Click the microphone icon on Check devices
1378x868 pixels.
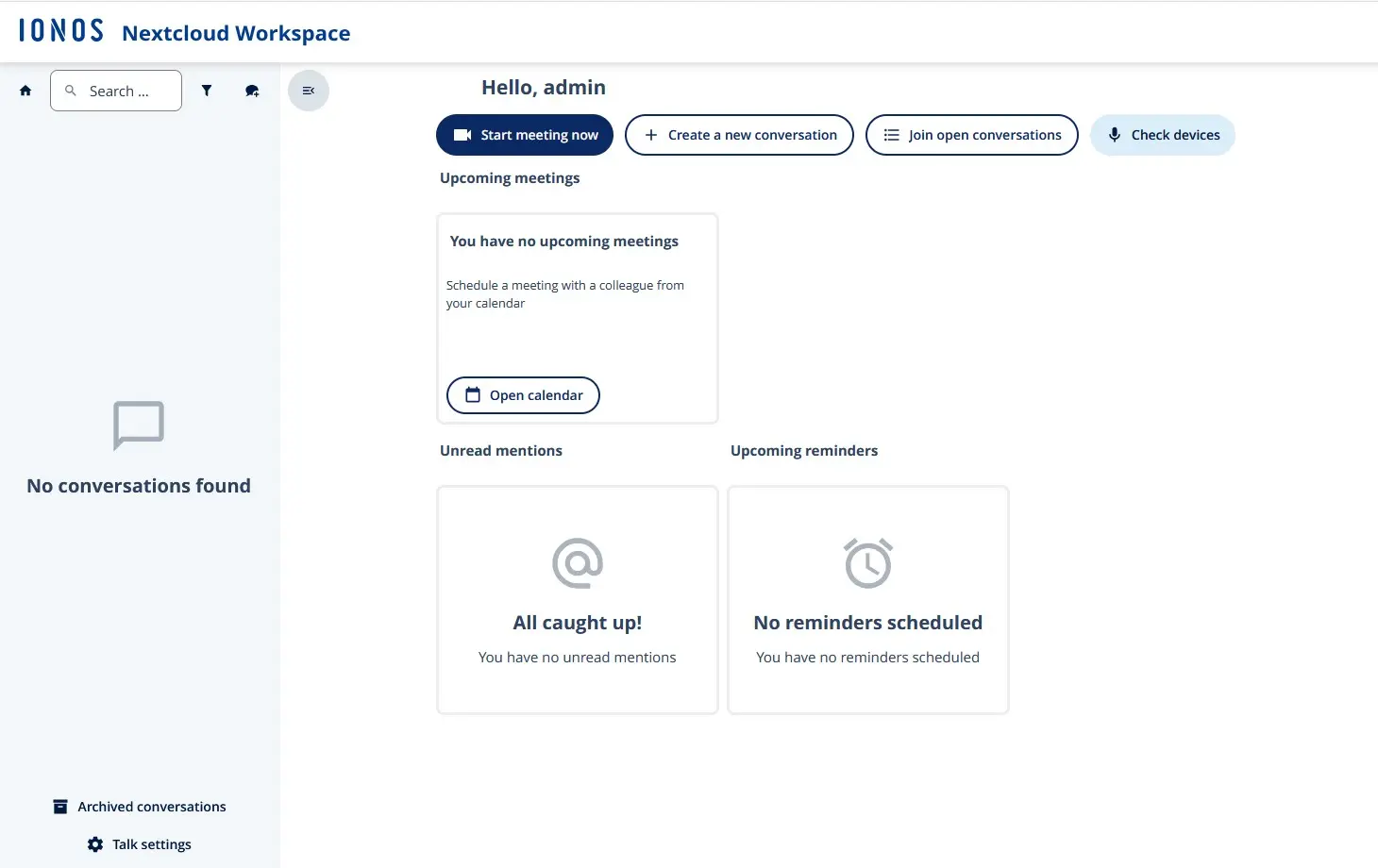point(1115,134)
